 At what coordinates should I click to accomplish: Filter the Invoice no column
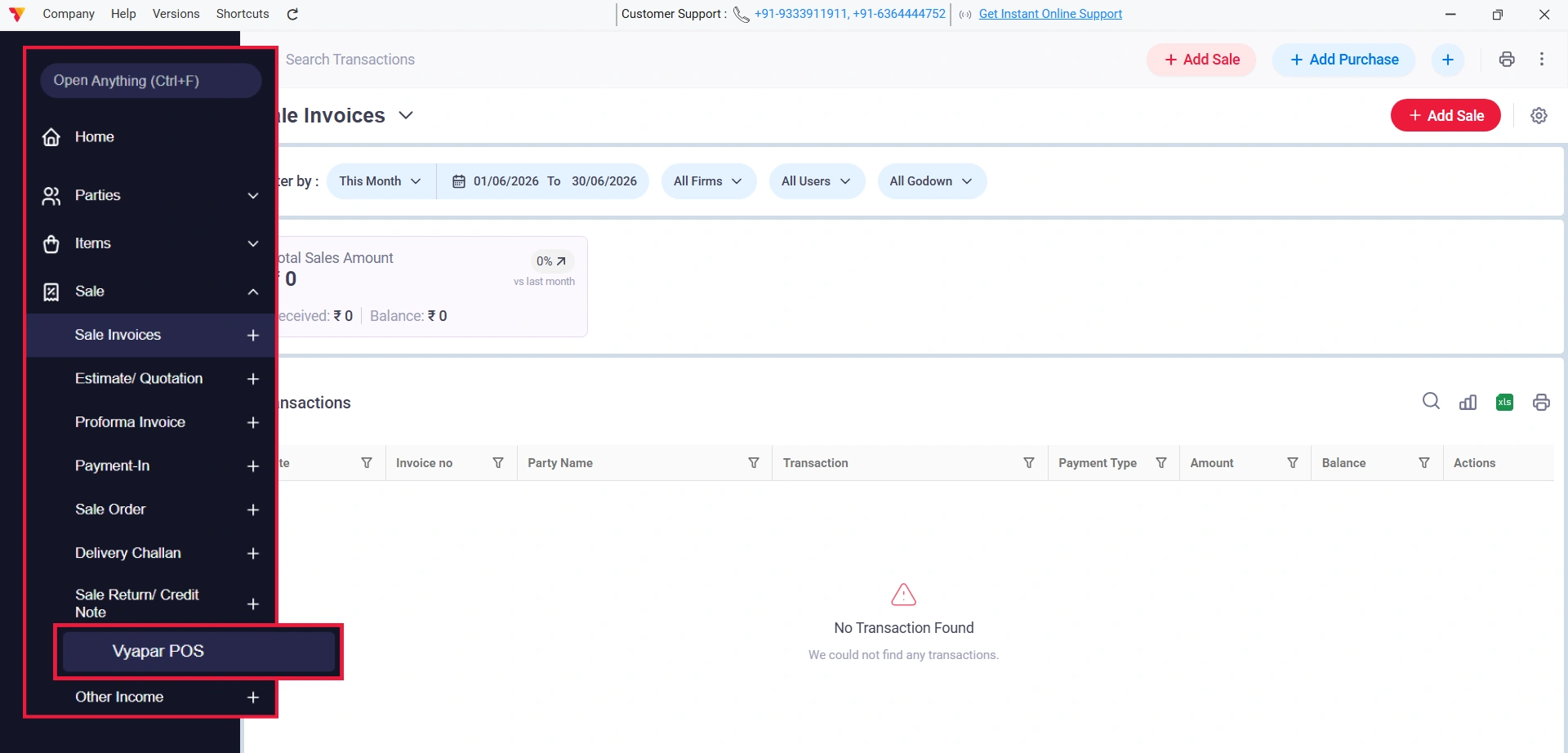(498, 463)
